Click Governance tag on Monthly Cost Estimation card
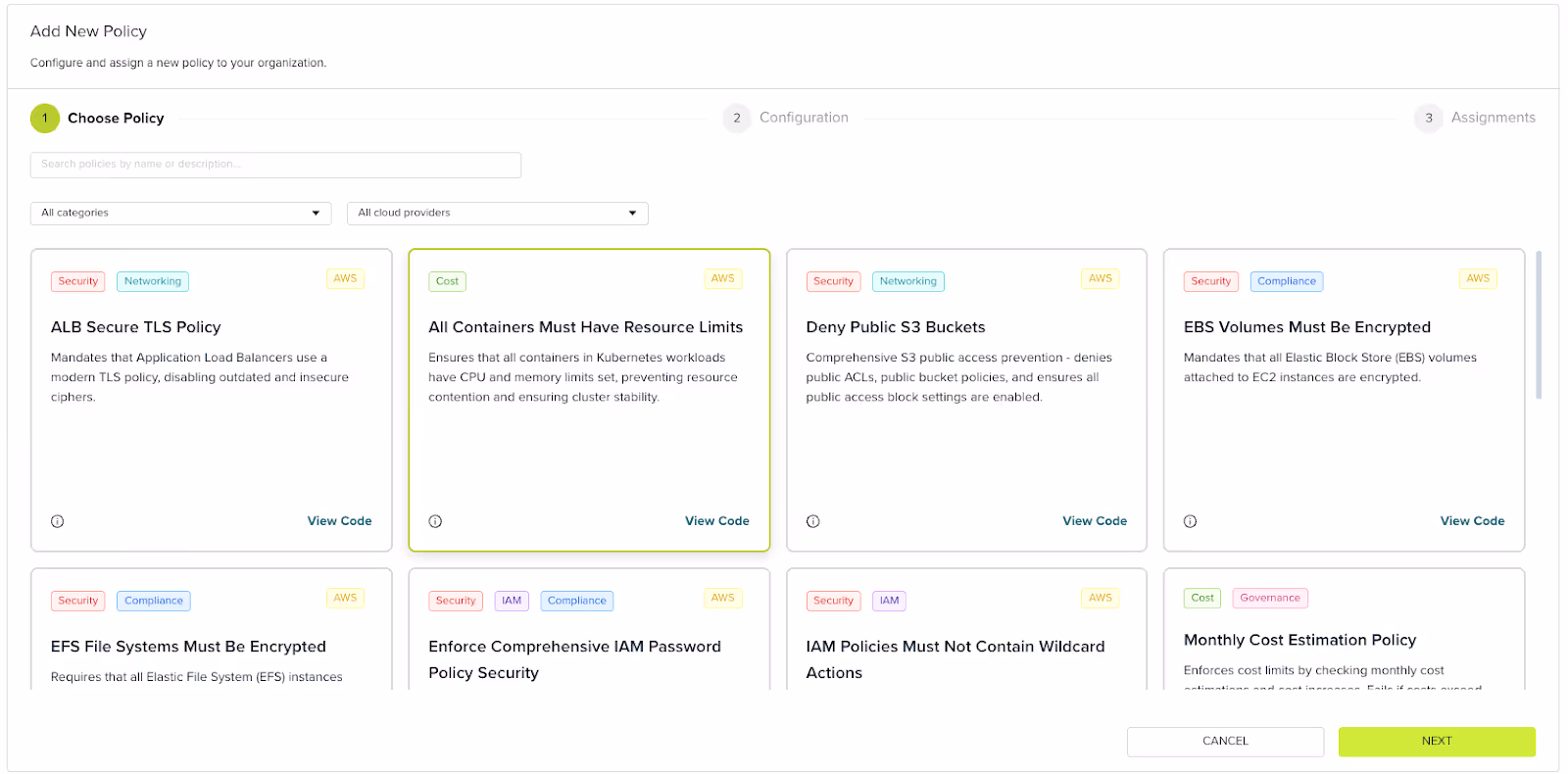The image size is (1568, 774). tap(1270, 598)
